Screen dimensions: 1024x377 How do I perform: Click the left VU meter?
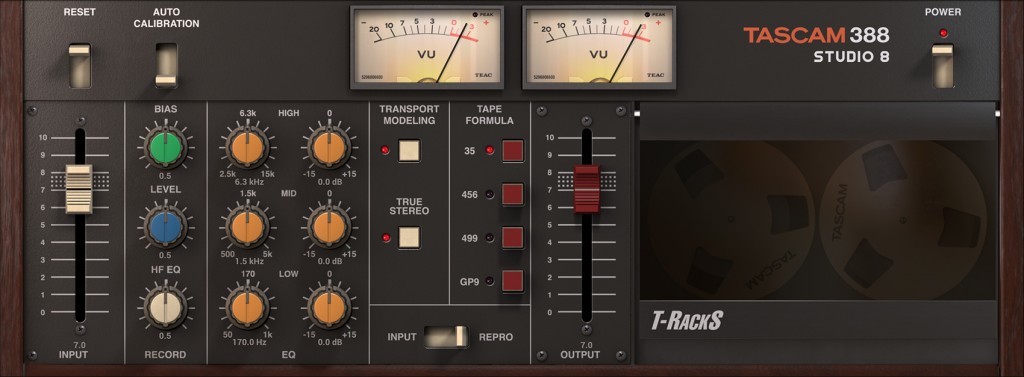(x=427, y=47)
